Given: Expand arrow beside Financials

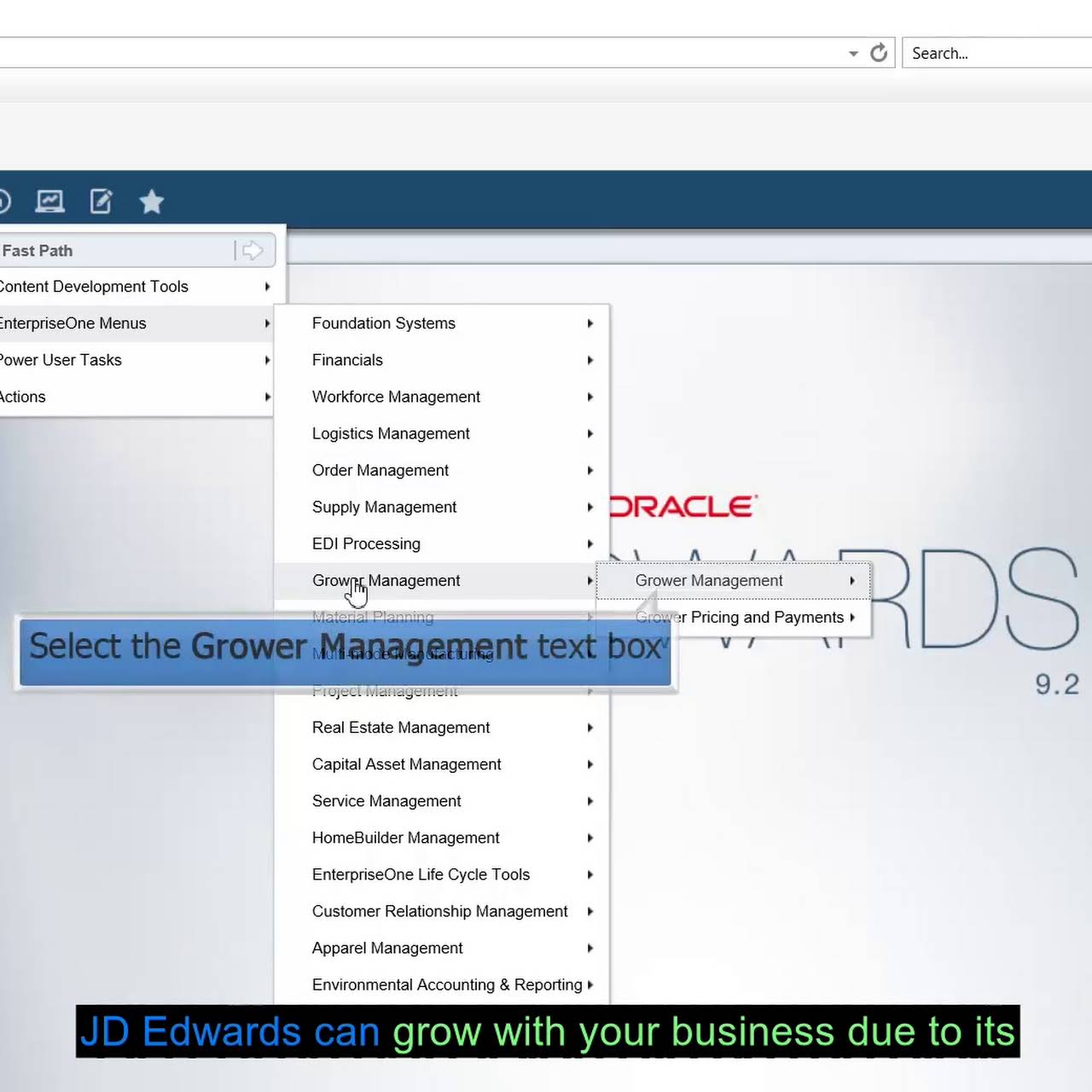Looking at the screenshot, I should point(590,360).
